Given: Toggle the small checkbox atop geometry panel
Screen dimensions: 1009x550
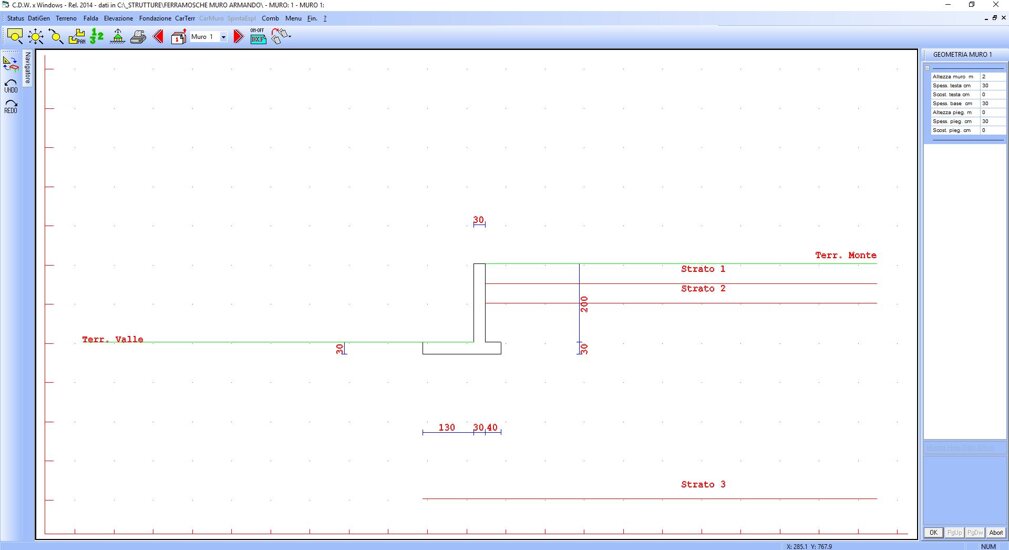Looking at the screenshot, I should pyautogui.click(x=928, y=67).
